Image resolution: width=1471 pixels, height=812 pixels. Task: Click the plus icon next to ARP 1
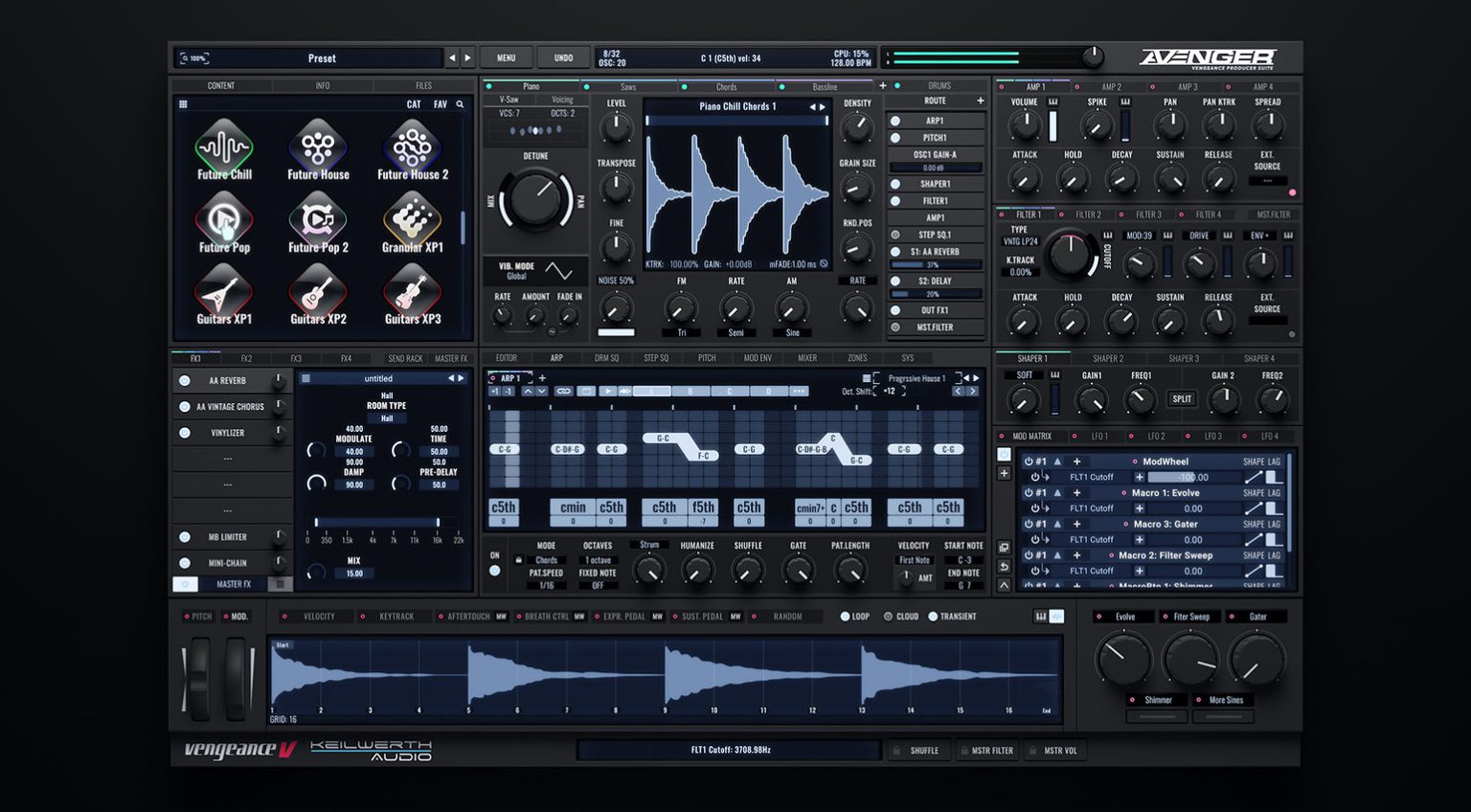(x=541, y=376)
